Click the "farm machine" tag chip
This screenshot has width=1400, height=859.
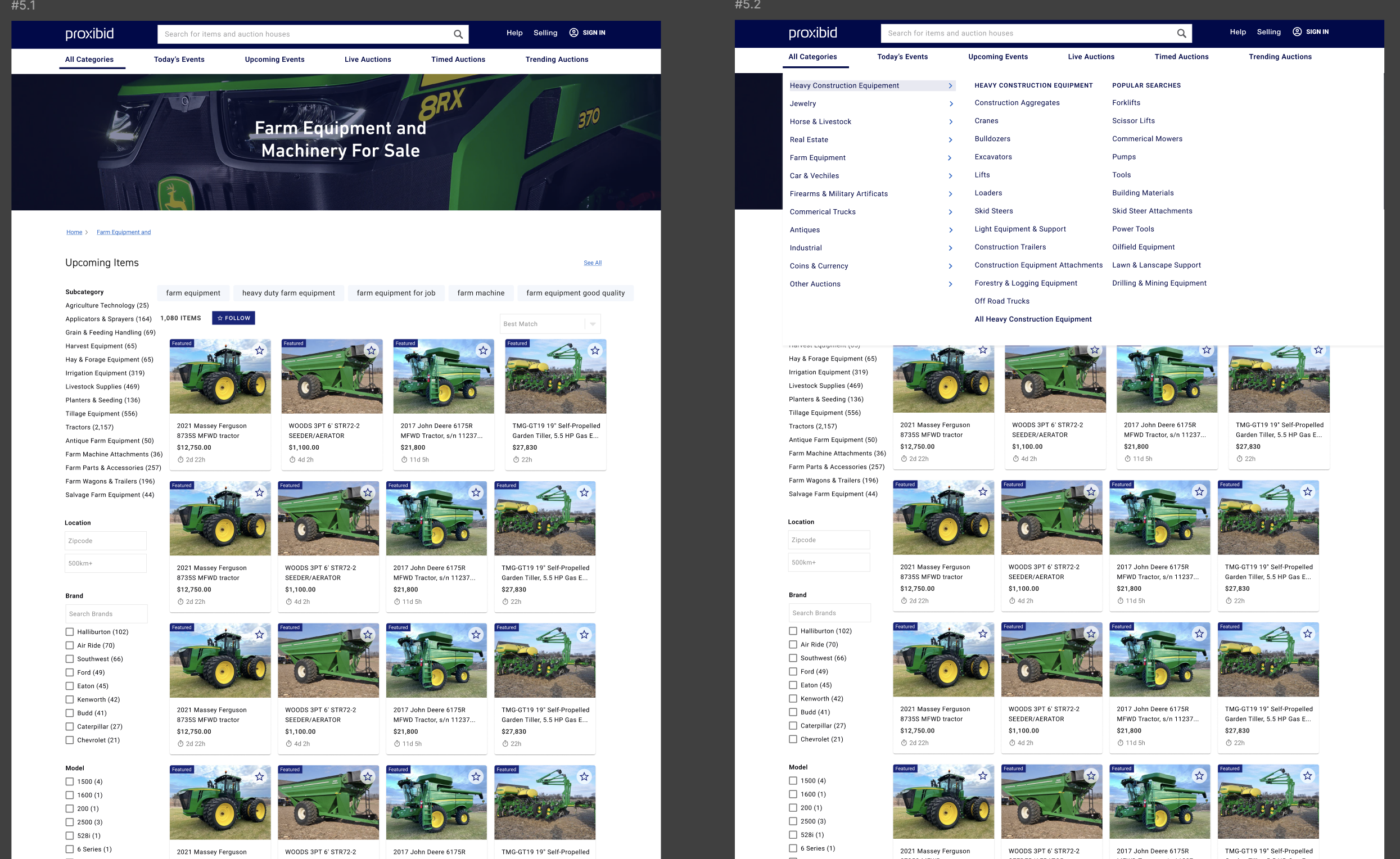pyautogui.click(x=481, y=293)
